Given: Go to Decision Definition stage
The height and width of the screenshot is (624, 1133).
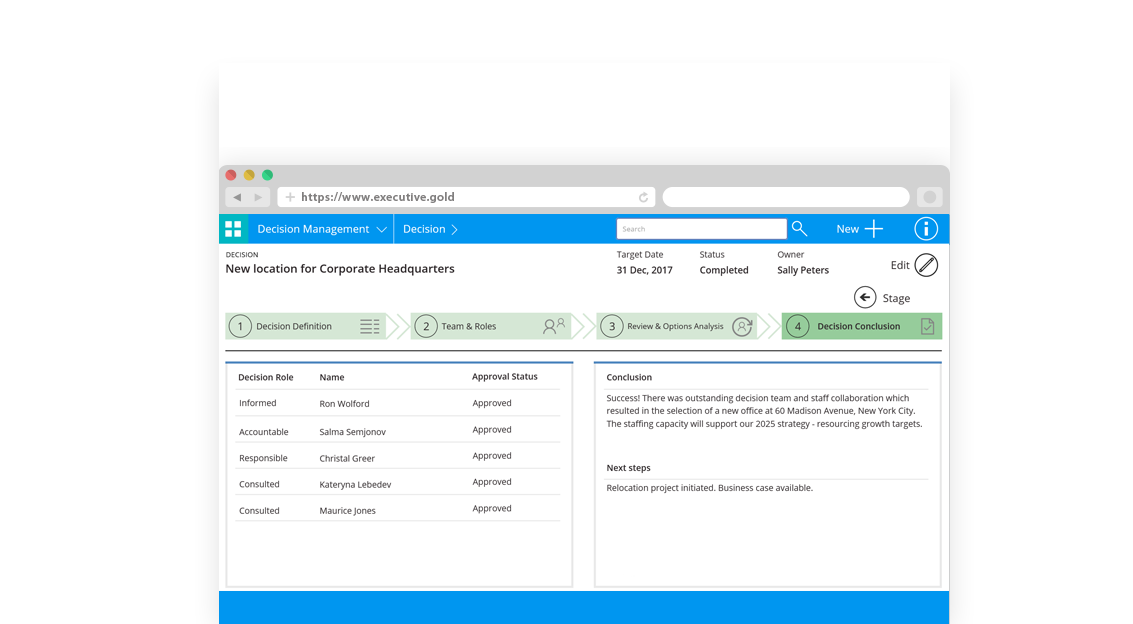Looking at the screenshot, I should tap(305, 326).
